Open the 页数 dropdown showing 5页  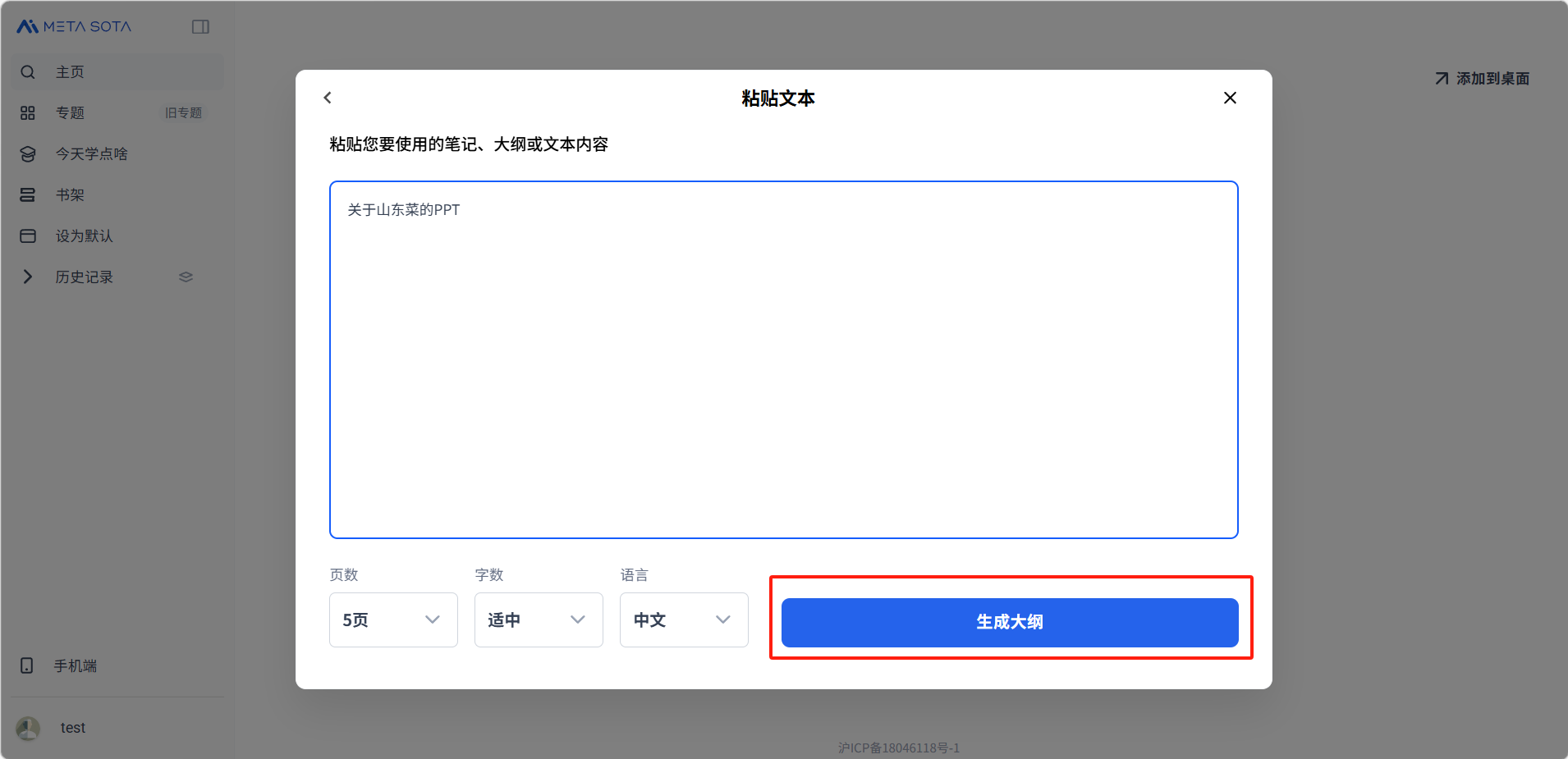(x=392, y=620)
